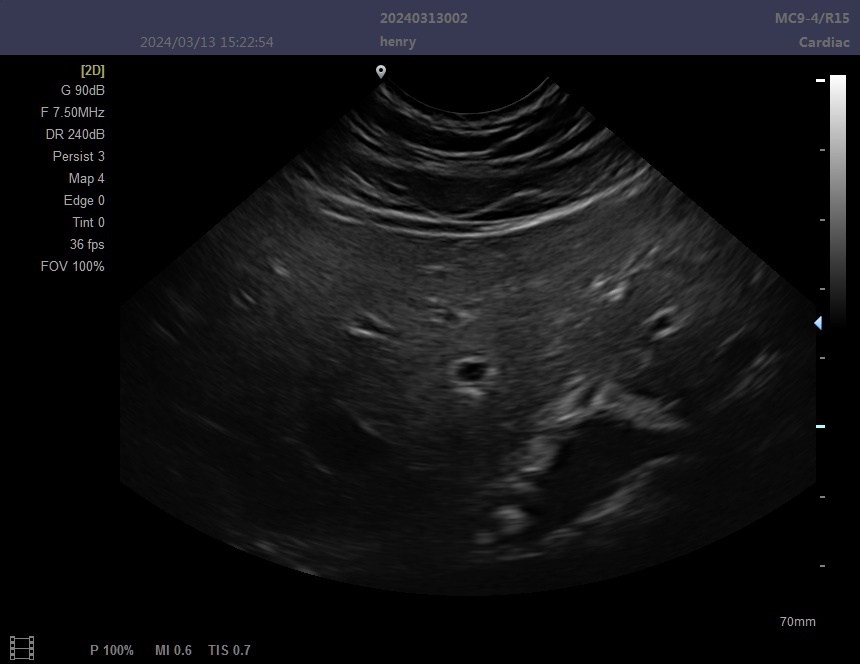
Task: Select the Persist 3 parameter
Action: click(x=78, y=157)
